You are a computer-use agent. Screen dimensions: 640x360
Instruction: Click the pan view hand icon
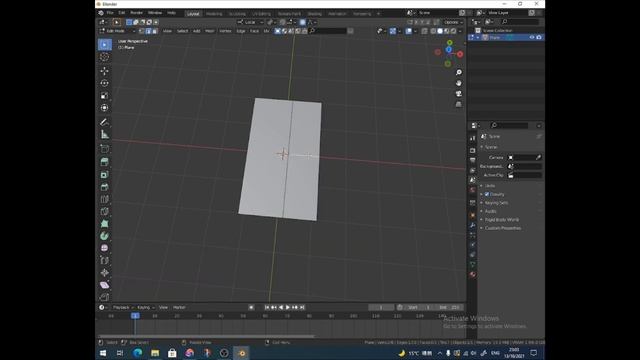pos(459,83)
